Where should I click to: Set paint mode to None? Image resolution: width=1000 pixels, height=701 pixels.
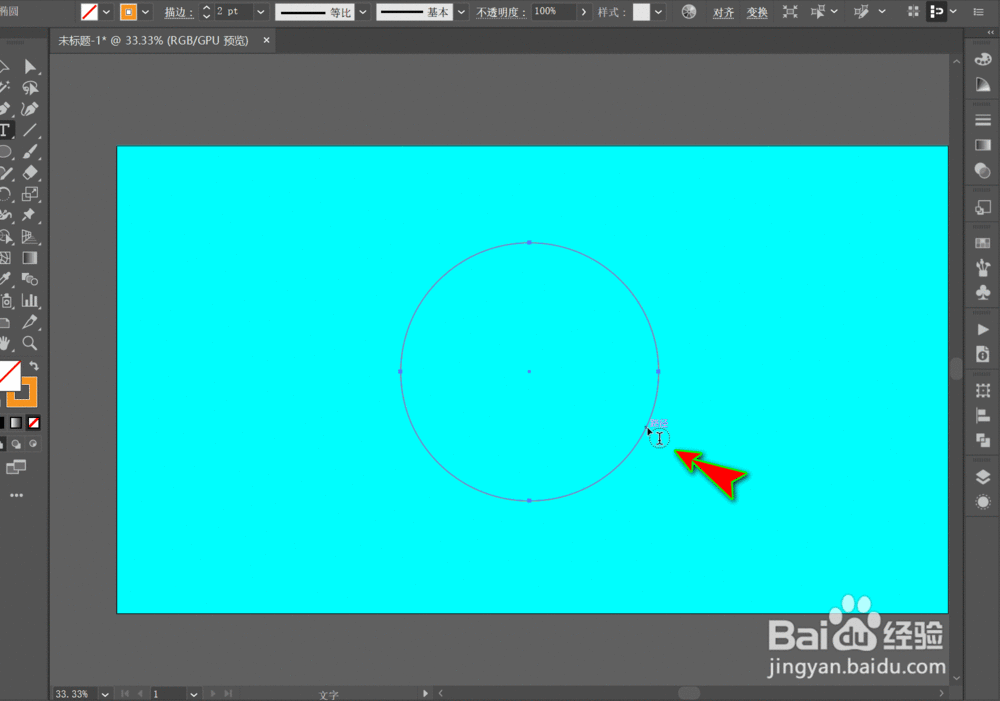[x=33, y=423]
